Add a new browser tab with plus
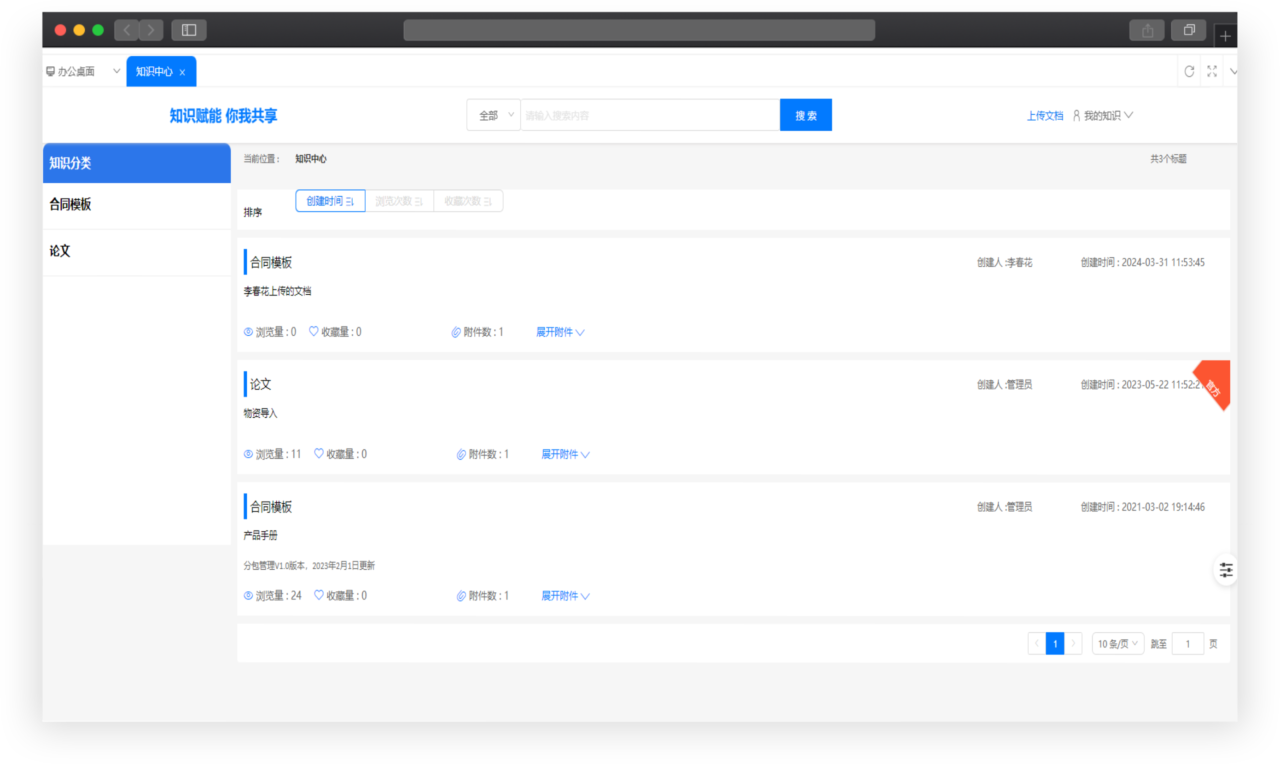The image size is (1280, 764). (1225, 37)
